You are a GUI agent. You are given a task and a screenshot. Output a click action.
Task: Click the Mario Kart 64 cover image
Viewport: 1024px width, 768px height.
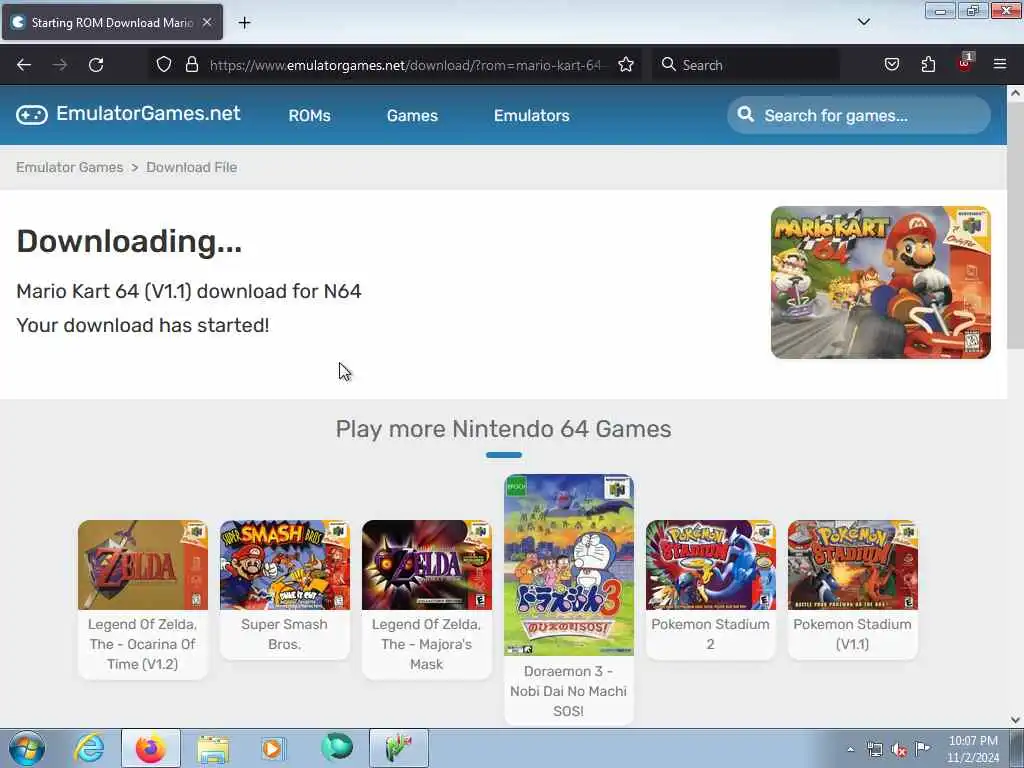click(x=880, y=282)
